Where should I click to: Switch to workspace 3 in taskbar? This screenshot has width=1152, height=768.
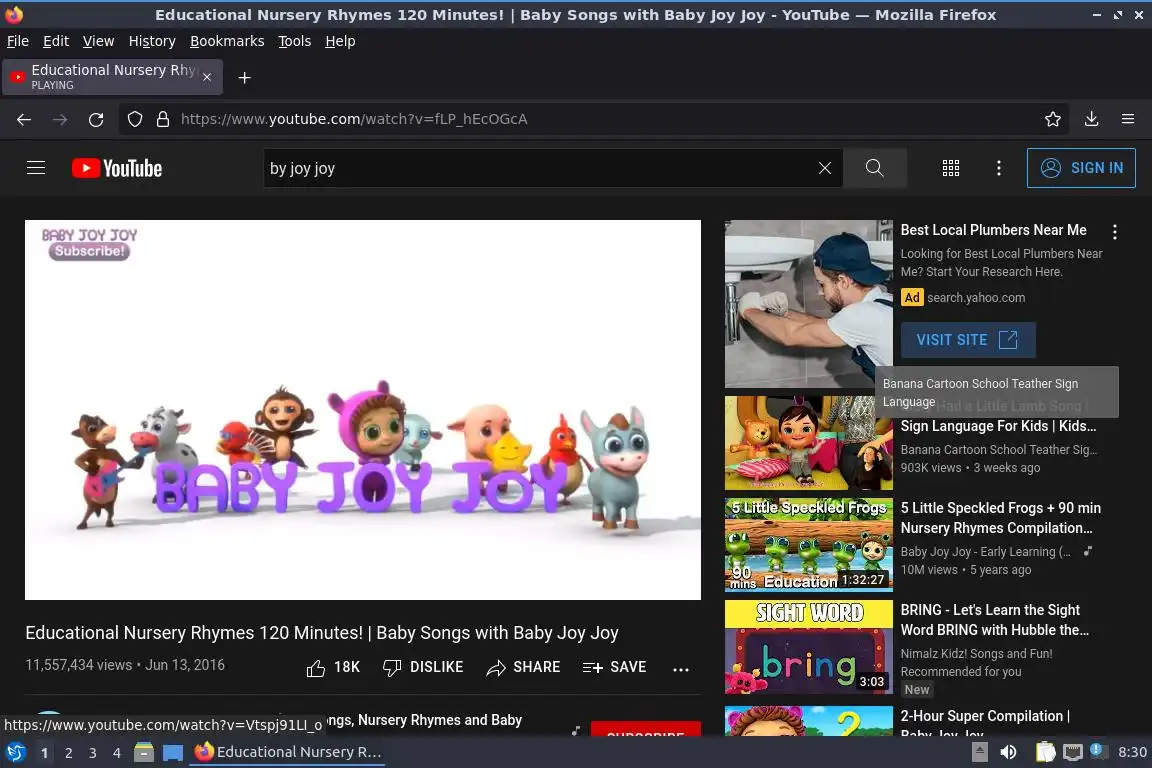pyautogui.click(x=93, y=752)
